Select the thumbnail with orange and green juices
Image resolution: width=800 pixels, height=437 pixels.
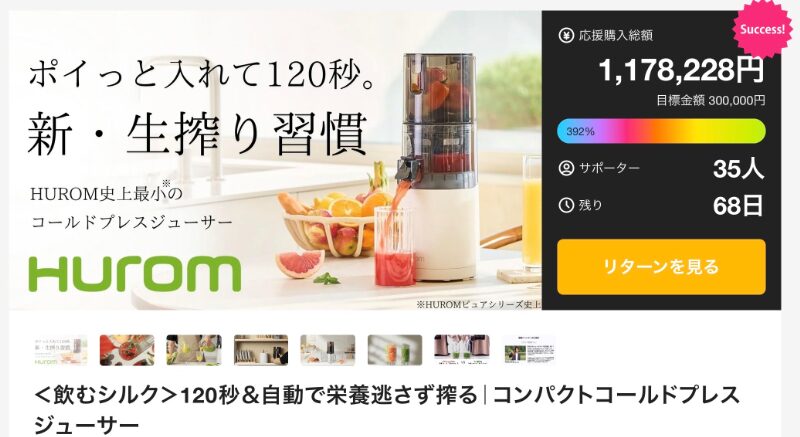(x=395, y=350)
